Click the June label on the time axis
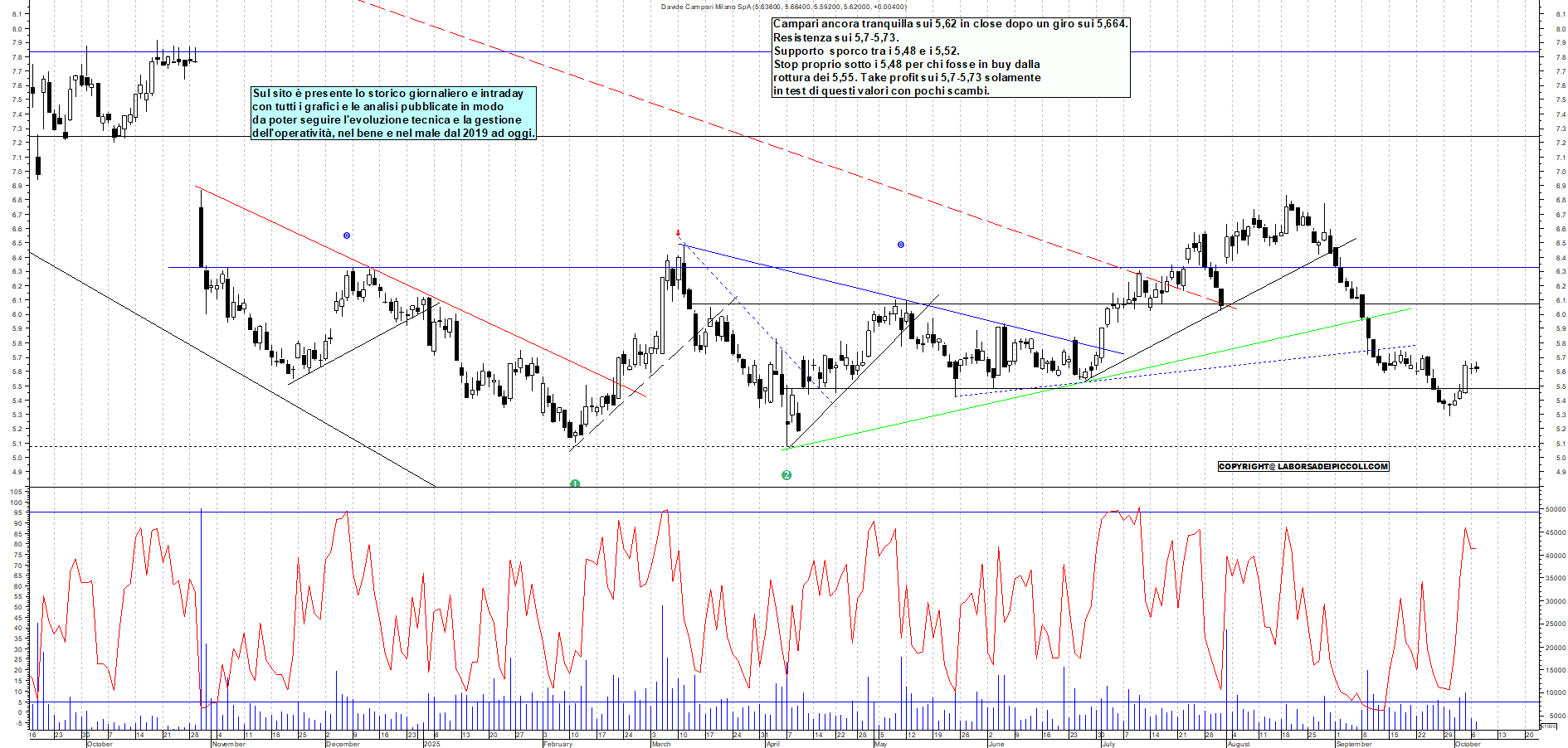 click(996, 744)
